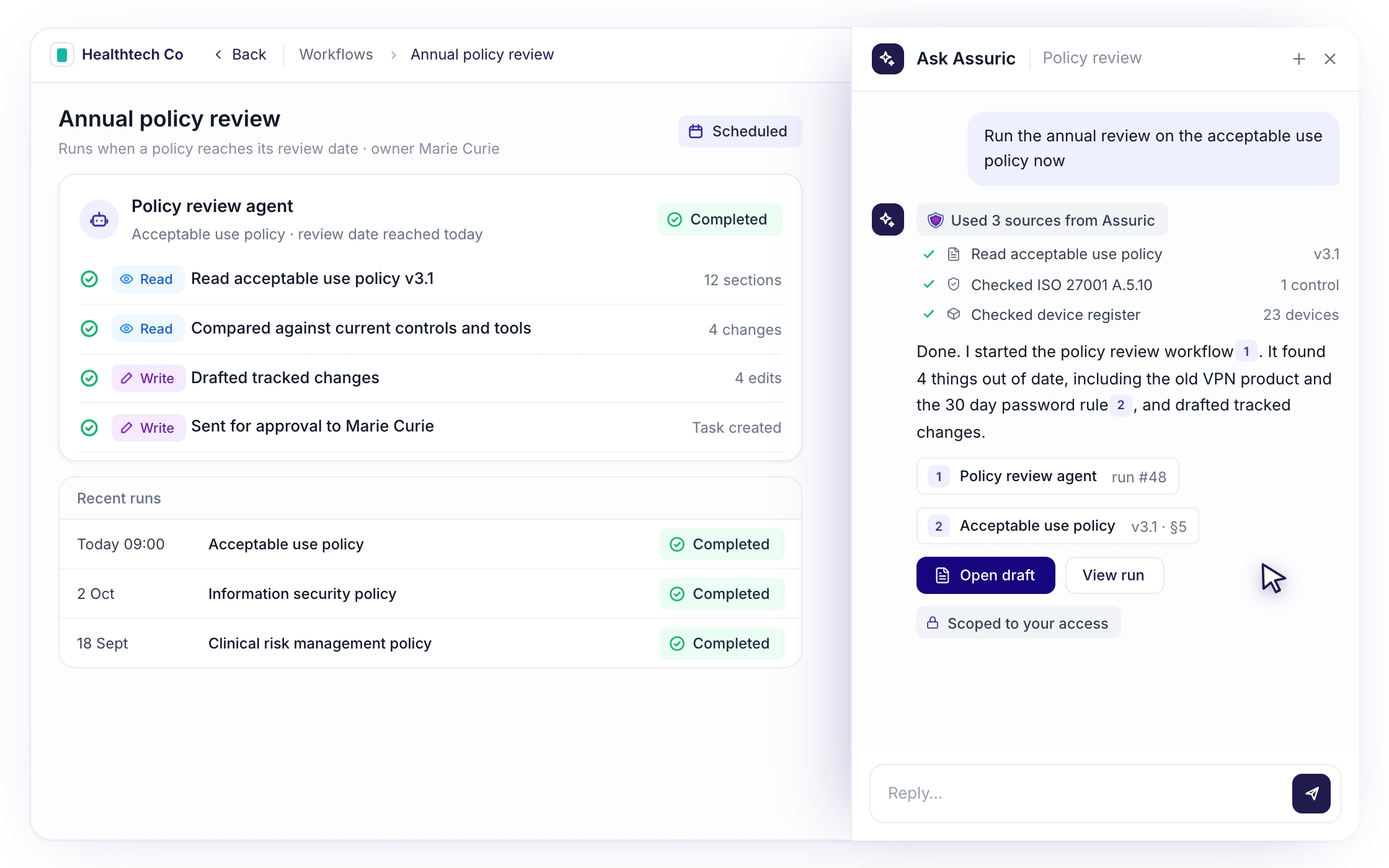1389x868 pixels.
Task: Close the Ask Assuric panel
Action: click(1329, 59)
